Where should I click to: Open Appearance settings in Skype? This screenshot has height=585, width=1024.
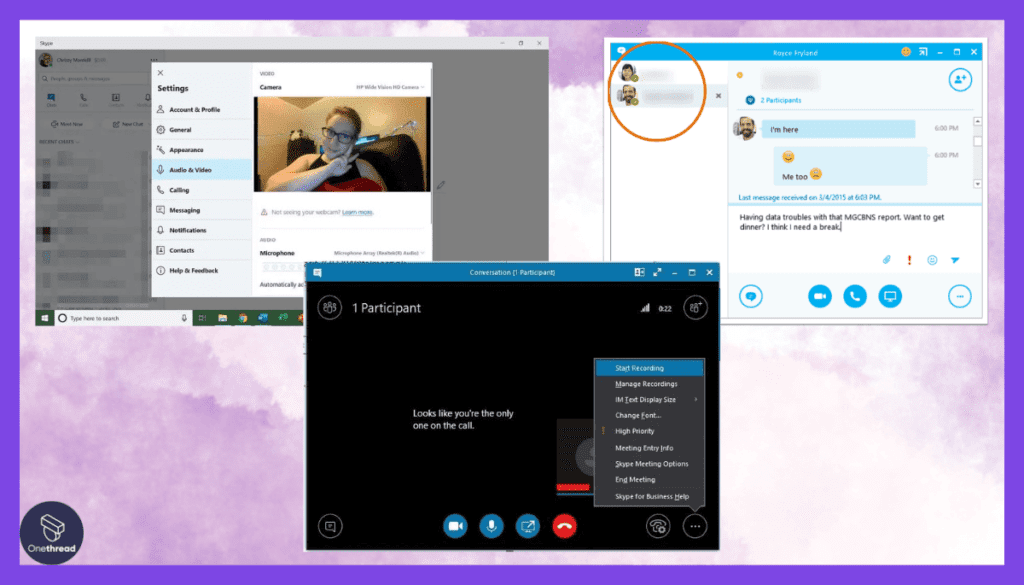[x=202, y=150]
